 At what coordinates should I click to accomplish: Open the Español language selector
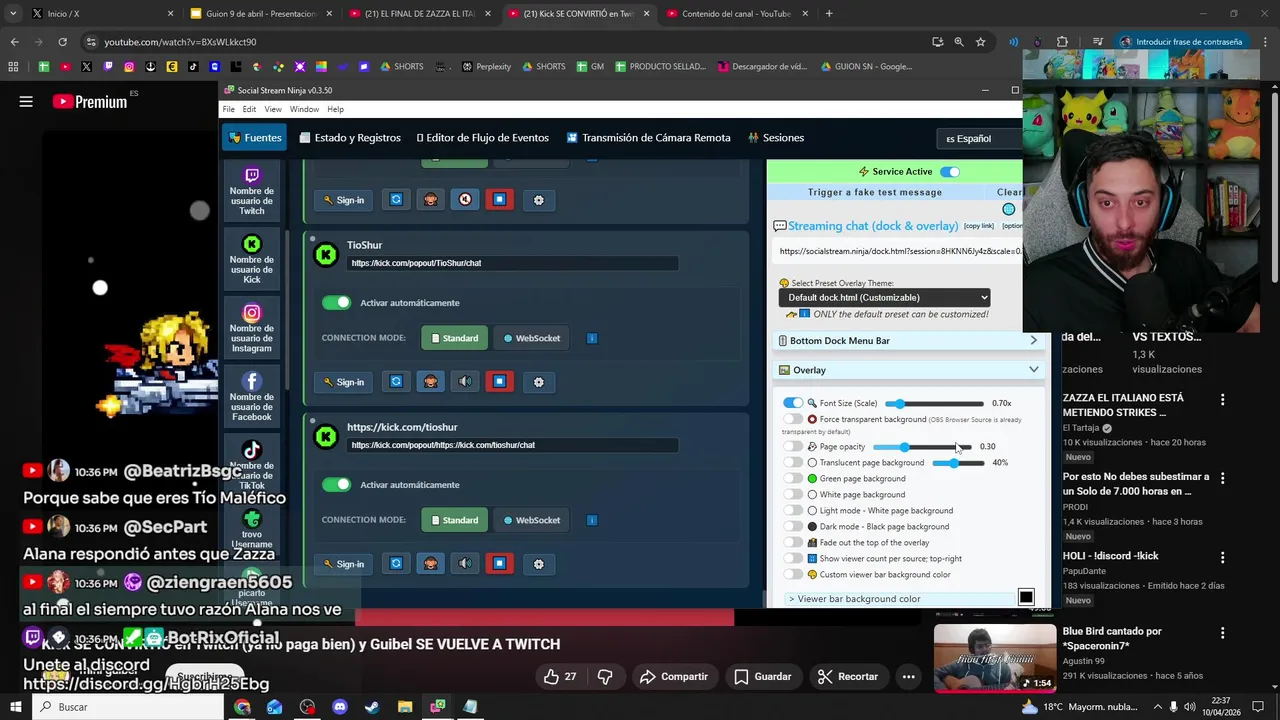click(x=978, y=138)
